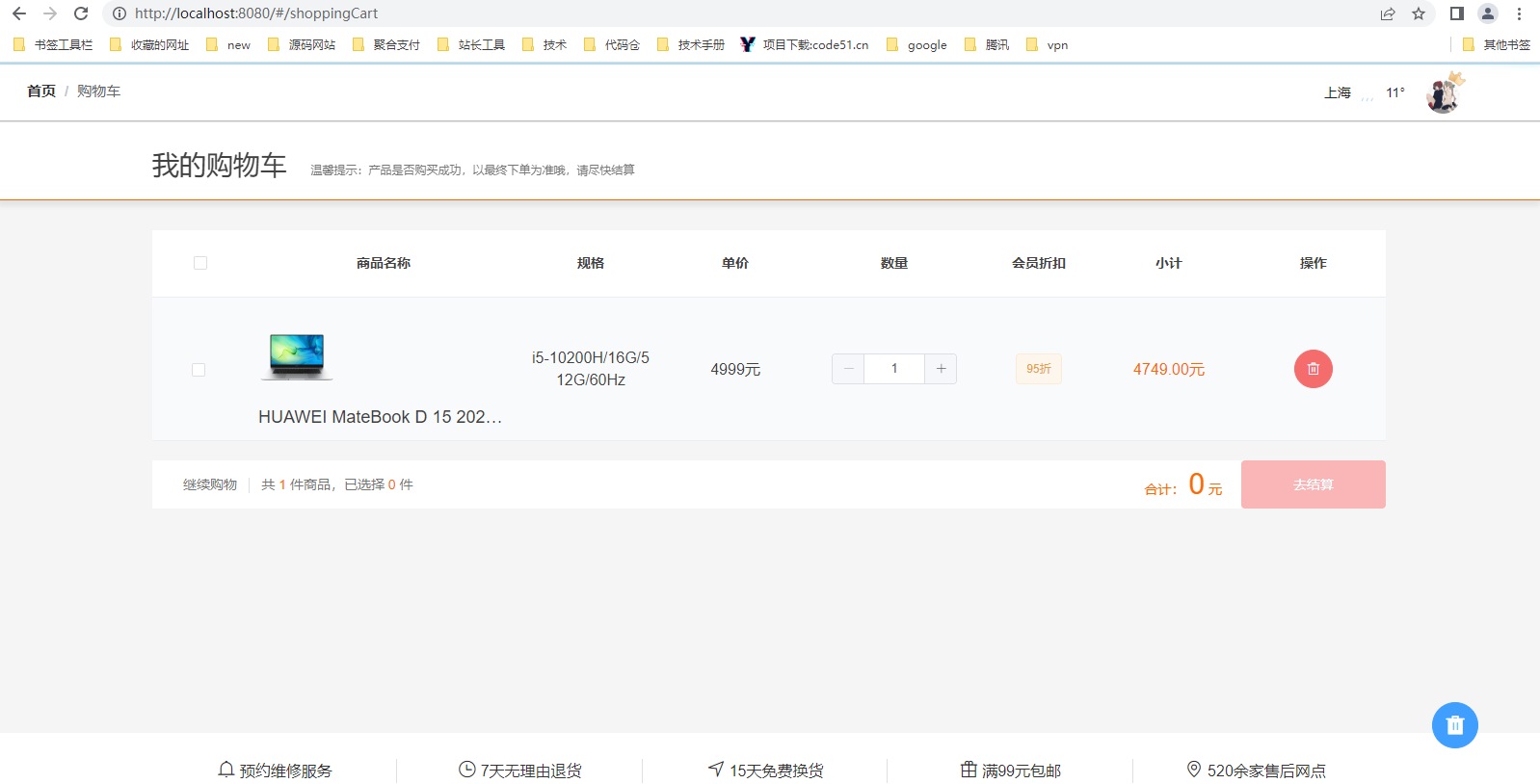
Task: Click the 4999元 unit price
Action: [735, 370]
